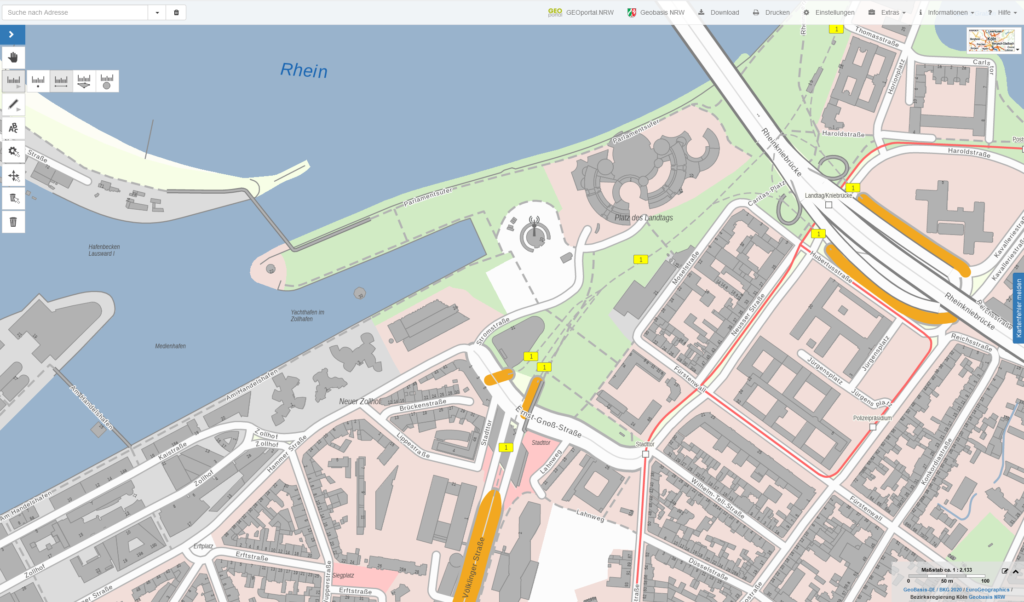Click the bottom trash bin delete-all tool
Image resolution: width=1024 pixels, height=602 pixels.
[x=13, y=221]
